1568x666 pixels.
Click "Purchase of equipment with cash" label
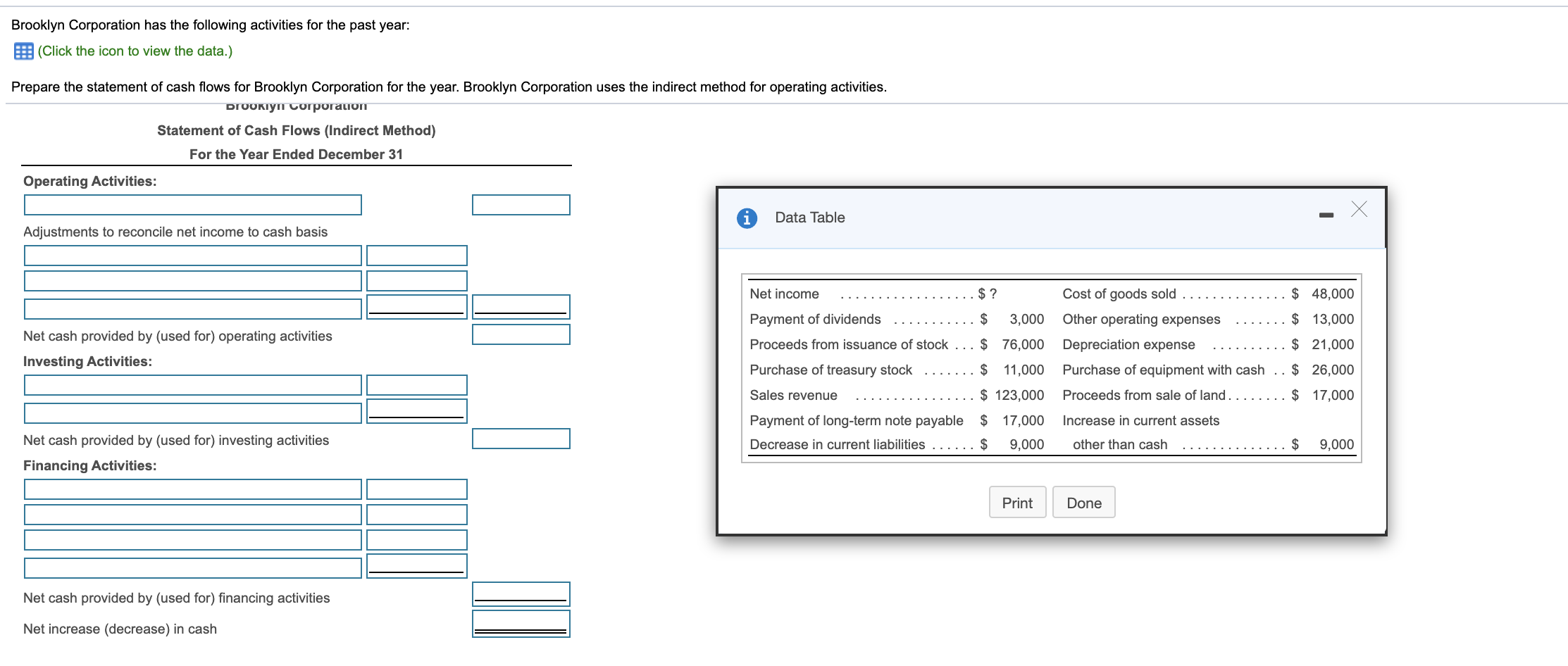coord(1164,370)
